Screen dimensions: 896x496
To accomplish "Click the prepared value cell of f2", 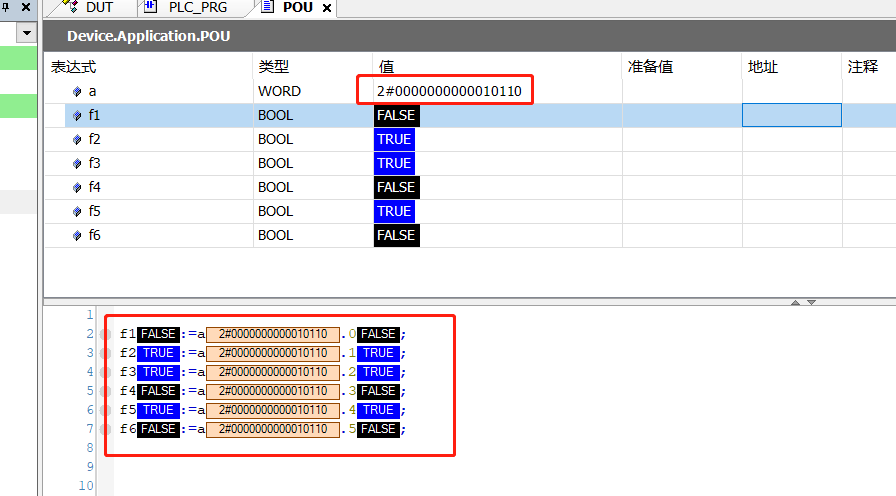I will pyautogui.click(x=682, y=139).
